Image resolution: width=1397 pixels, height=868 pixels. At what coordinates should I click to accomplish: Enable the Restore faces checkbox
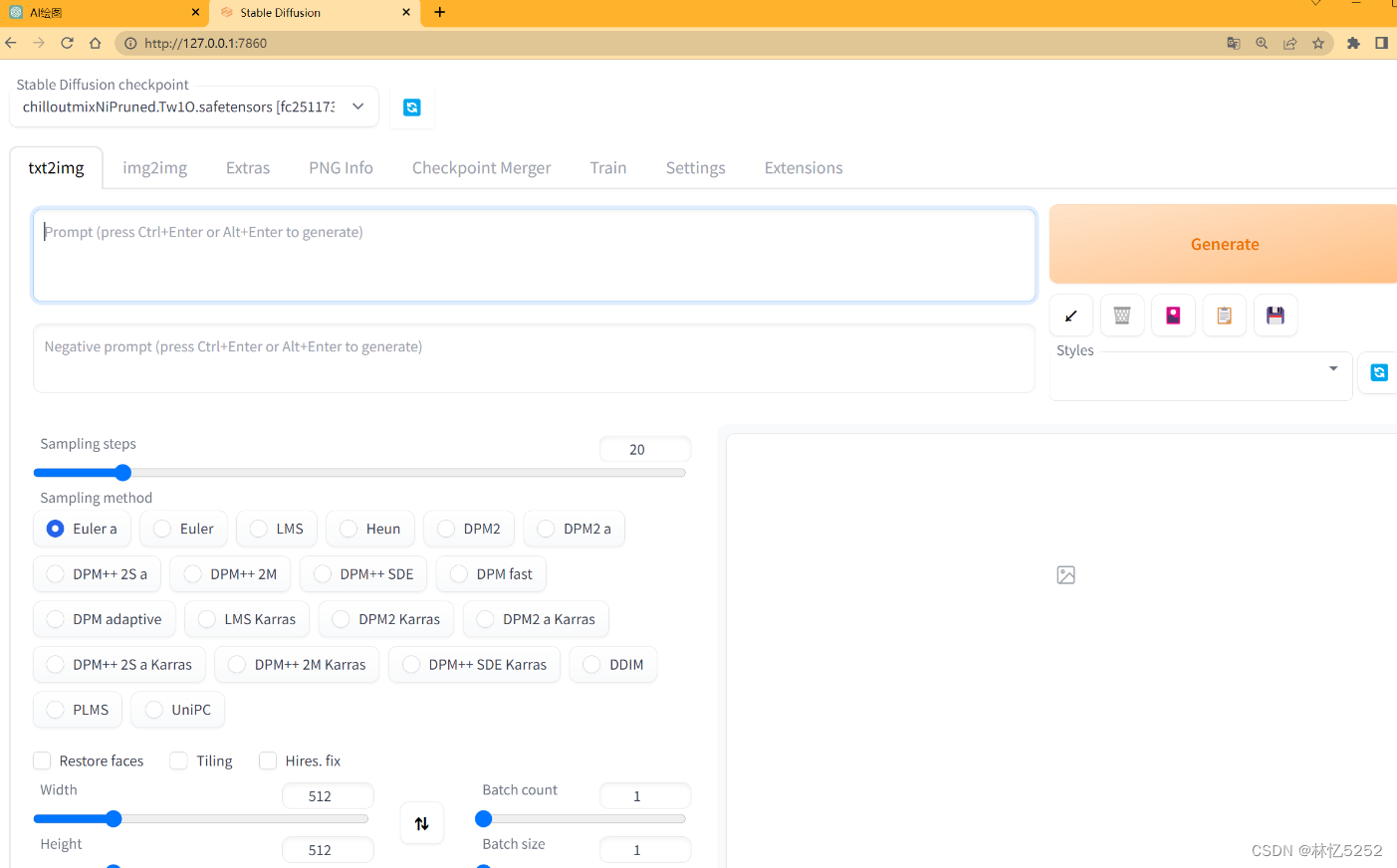coord(42,760)
